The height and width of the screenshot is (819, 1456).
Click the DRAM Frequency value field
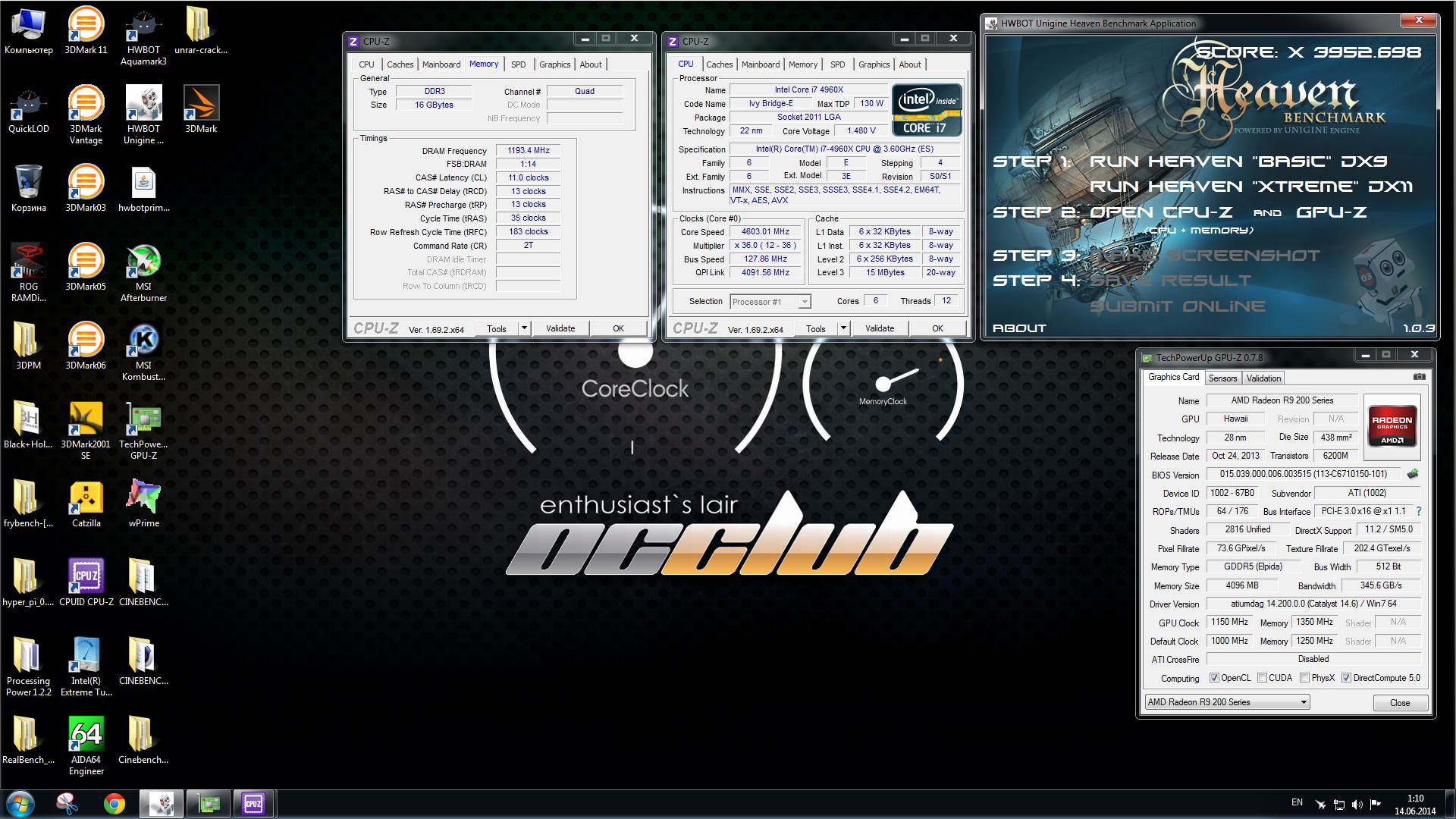click(529, 151)
